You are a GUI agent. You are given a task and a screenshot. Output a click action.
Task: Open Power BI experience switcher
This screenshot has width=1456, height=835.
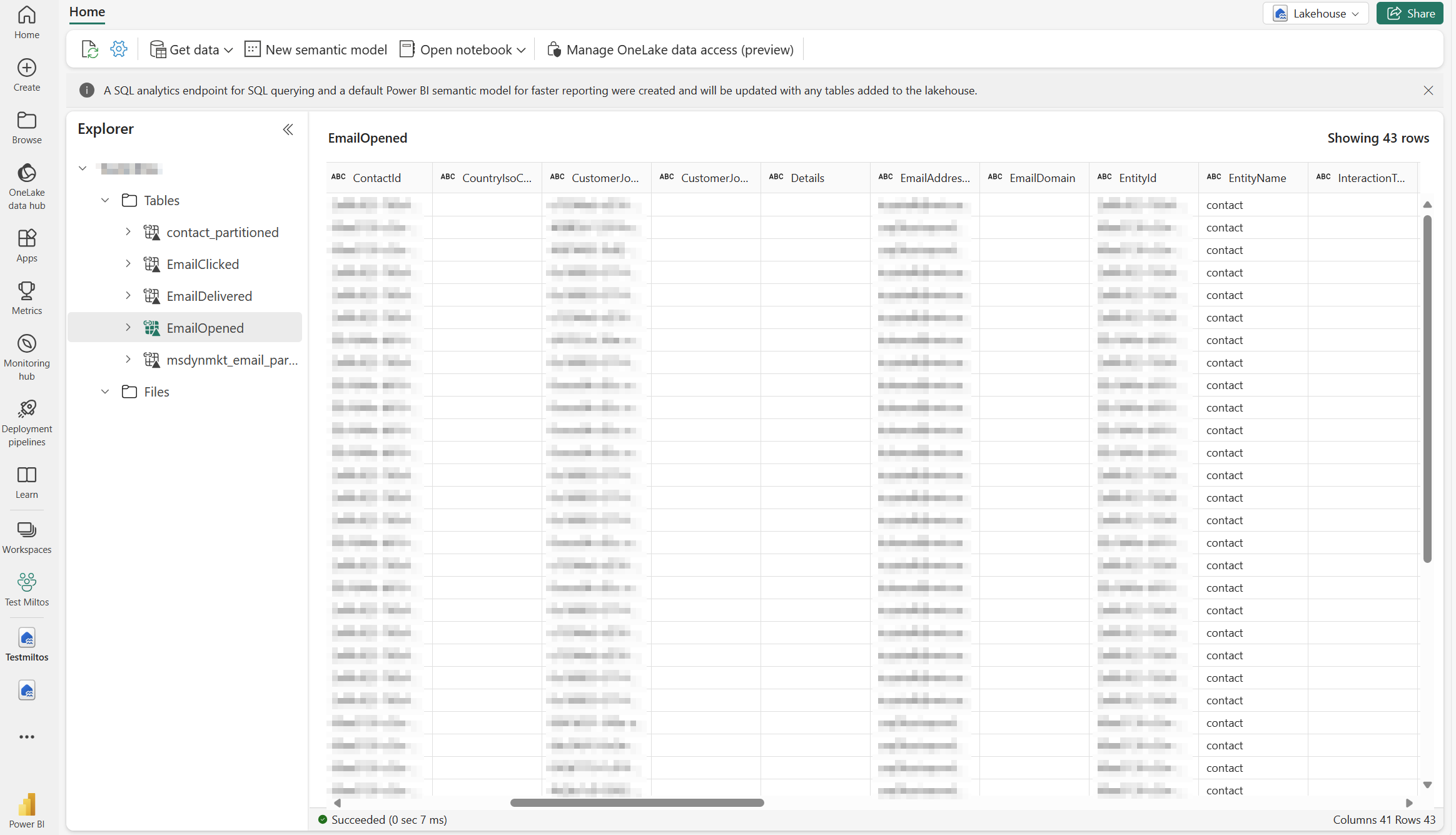click(27, 811)
